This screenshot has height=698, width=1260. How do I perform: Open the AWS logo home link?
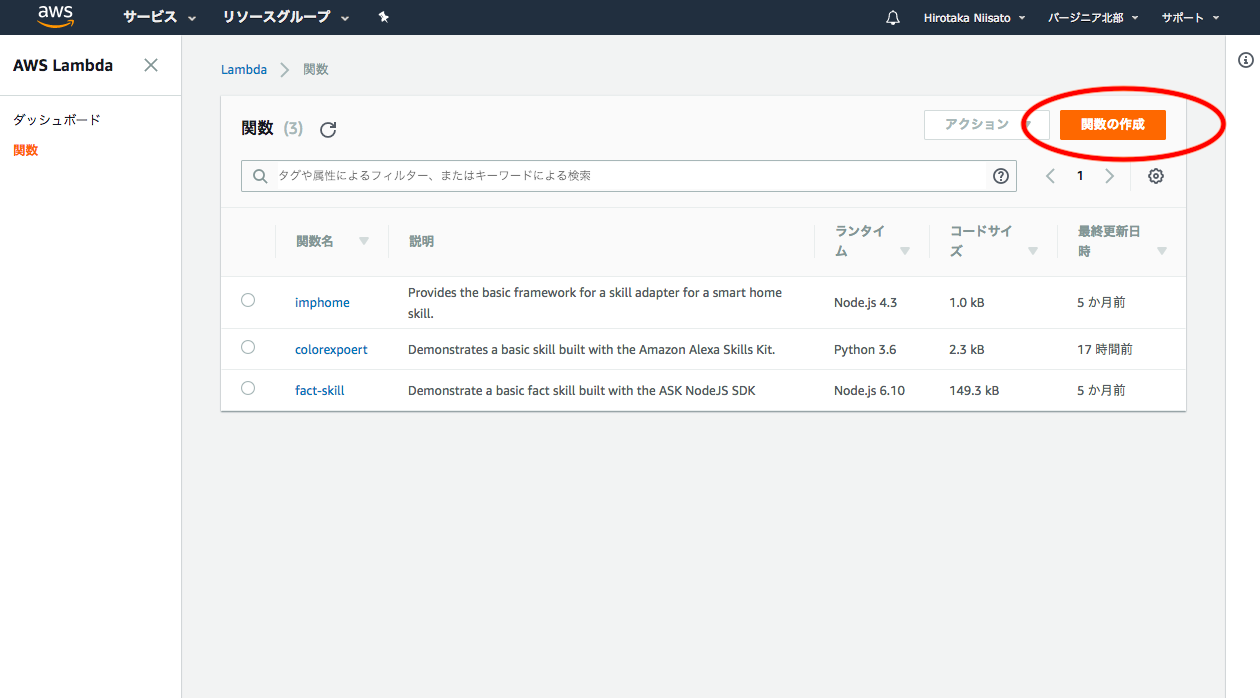point(56,16)
